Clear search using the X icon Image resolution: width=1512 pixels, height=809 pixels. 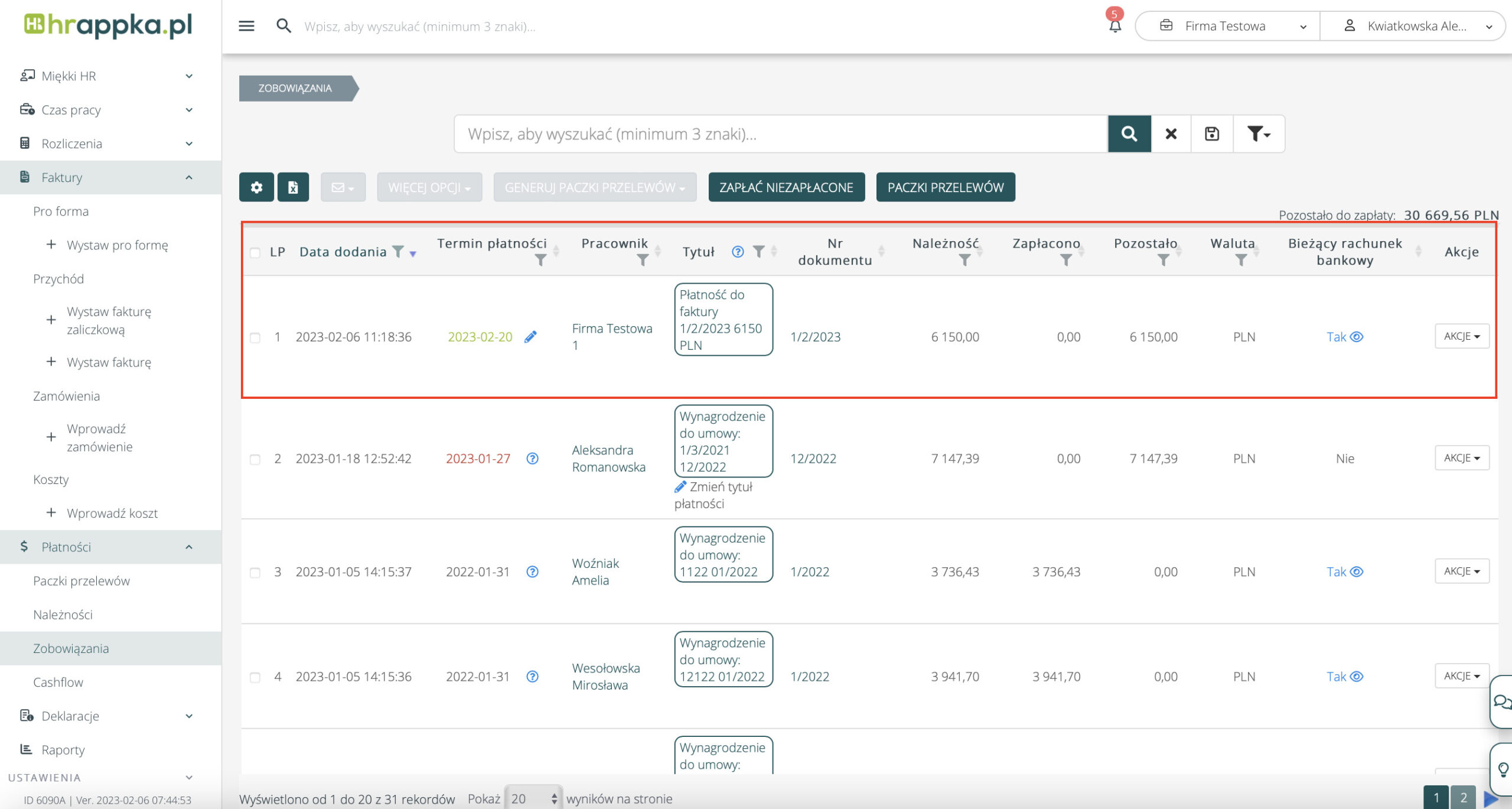pyautogui.click(x=1171, y=134)
